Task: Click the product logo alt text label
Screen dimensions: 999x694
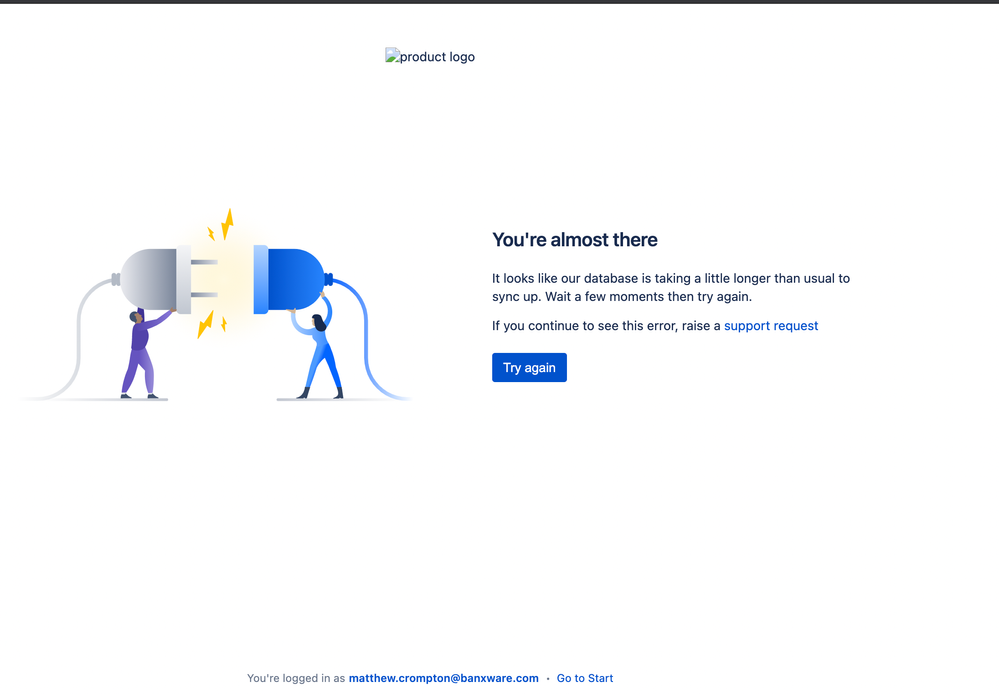Action: click(436, 56)
